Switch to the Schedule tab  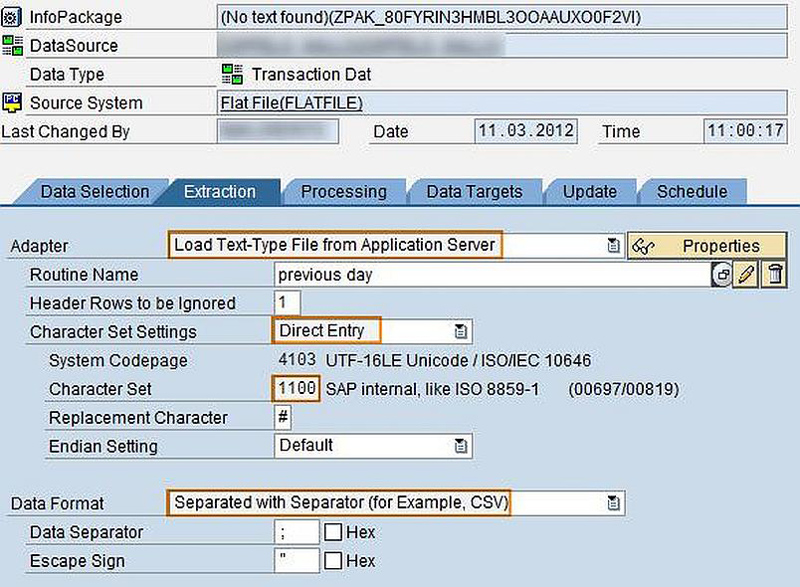tap(692, 192)
